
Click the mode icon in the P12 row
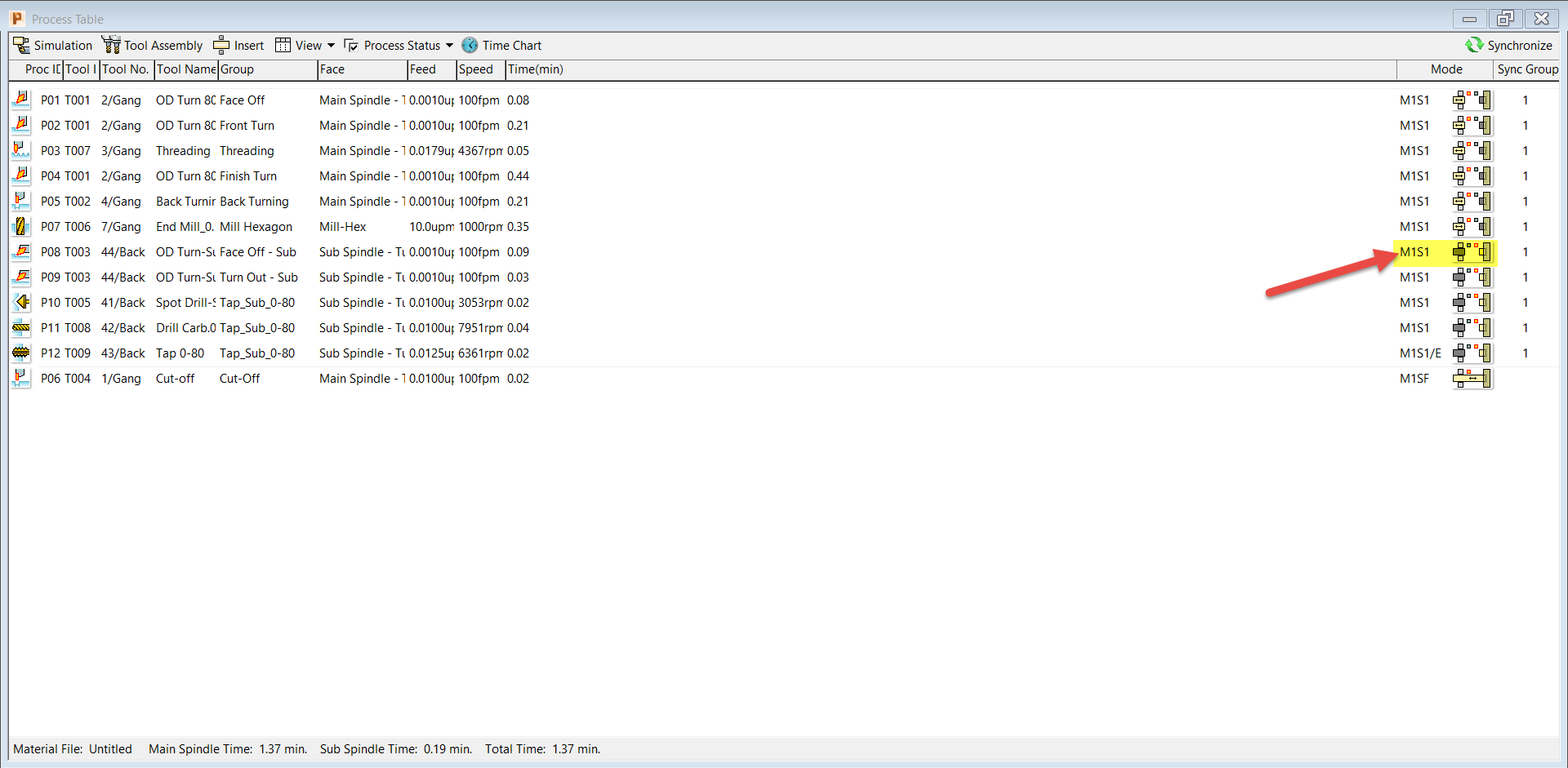point(1472,353)
